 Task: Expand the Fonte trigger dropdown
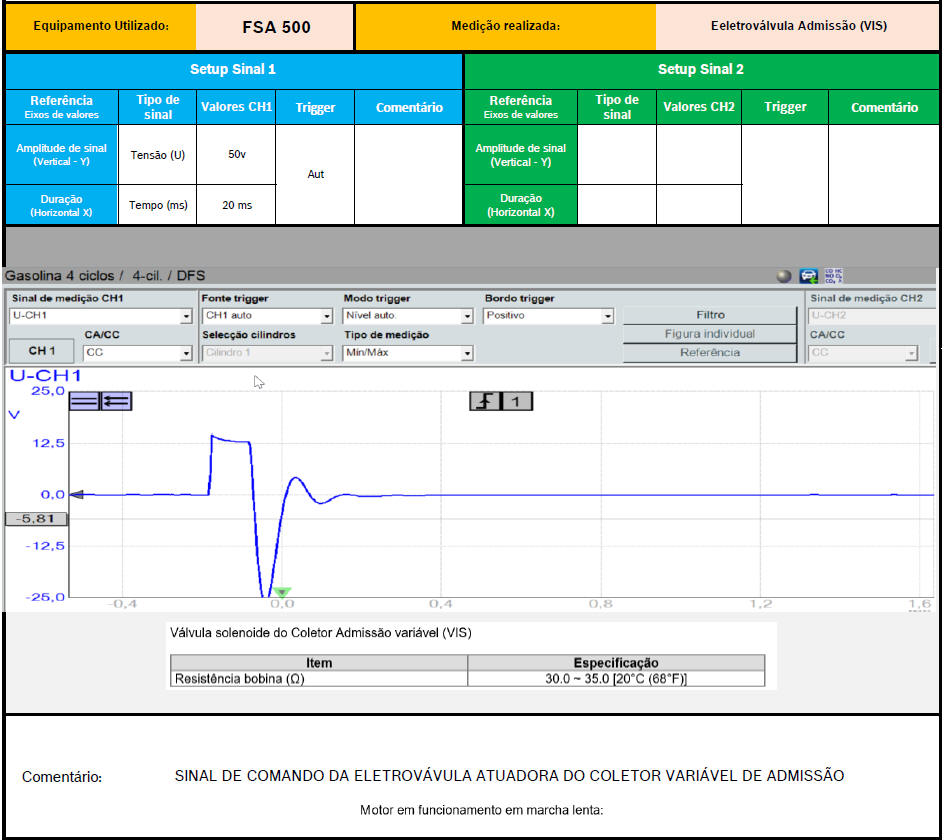pyautogui.click(x=326, y=316)
